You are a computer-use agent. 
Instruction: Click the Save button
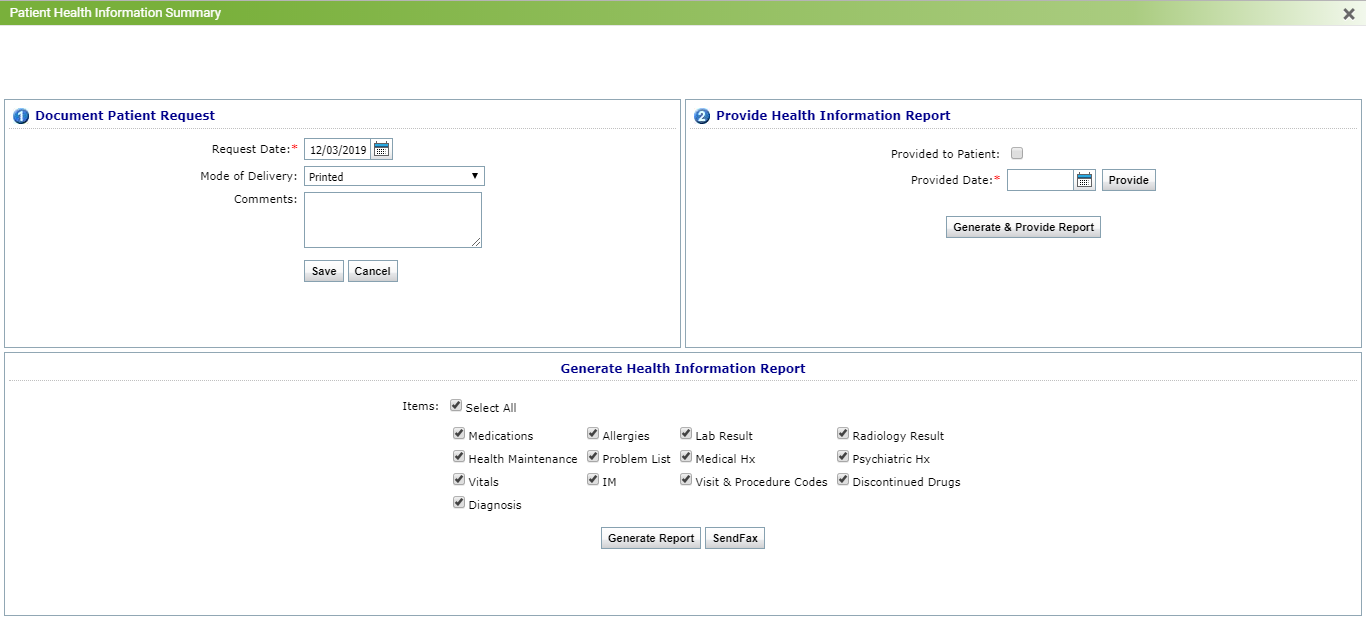click(x=324, y=271)
